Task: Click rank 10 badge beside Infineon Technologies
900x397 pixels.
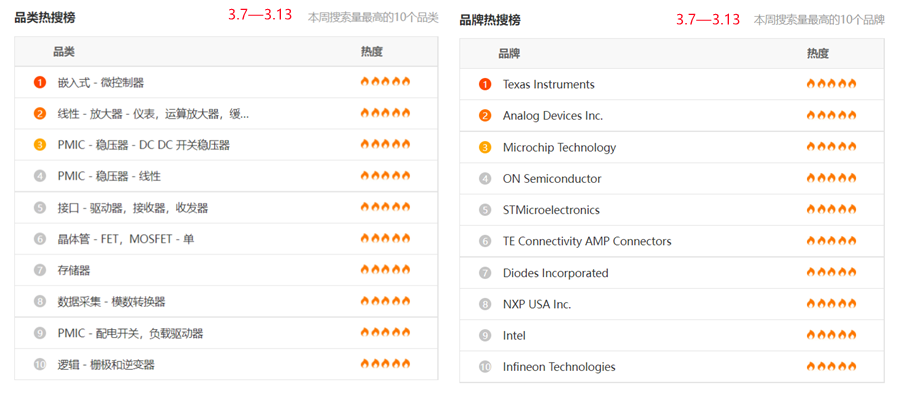Action: tap(485, 367)
